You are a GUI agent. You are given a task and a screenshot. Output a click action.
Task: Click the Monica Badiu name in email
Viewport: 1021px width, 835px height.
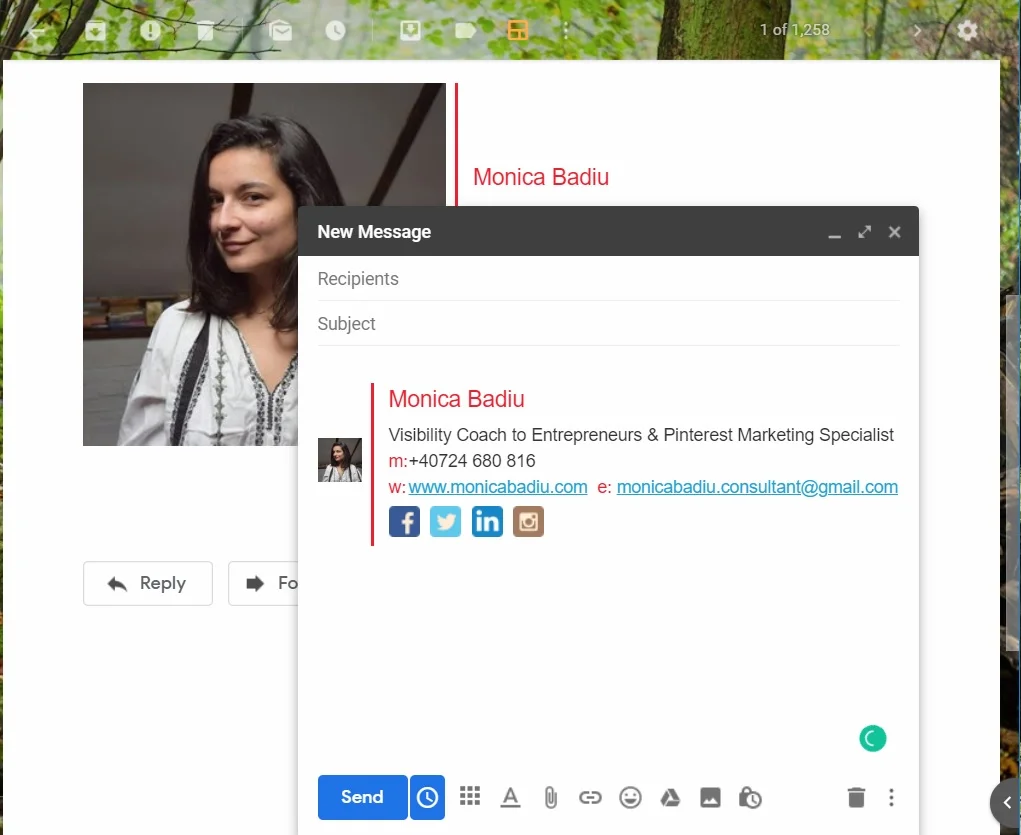pos(541,177)
